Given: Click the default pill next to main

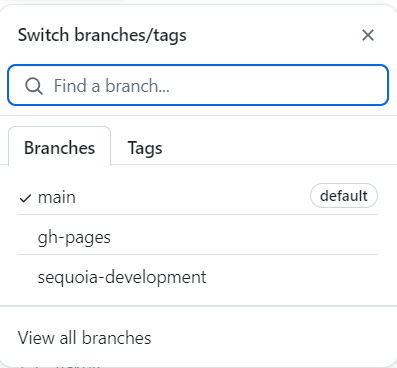Looking at the screenshot, I should click(x=344, y=196).
